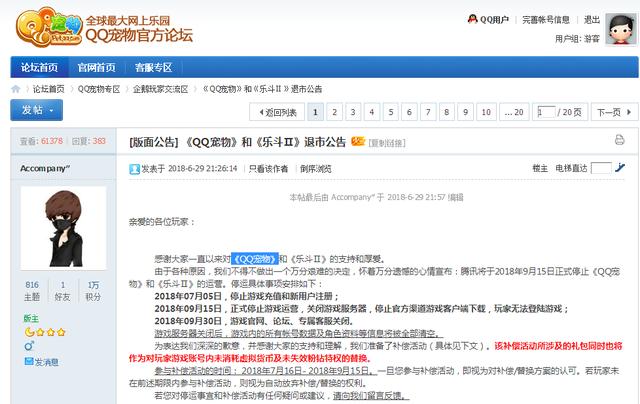The width and height of the screenshot is (640, 404).
Task: Go to page 5
Action: [x=391, y=112]
